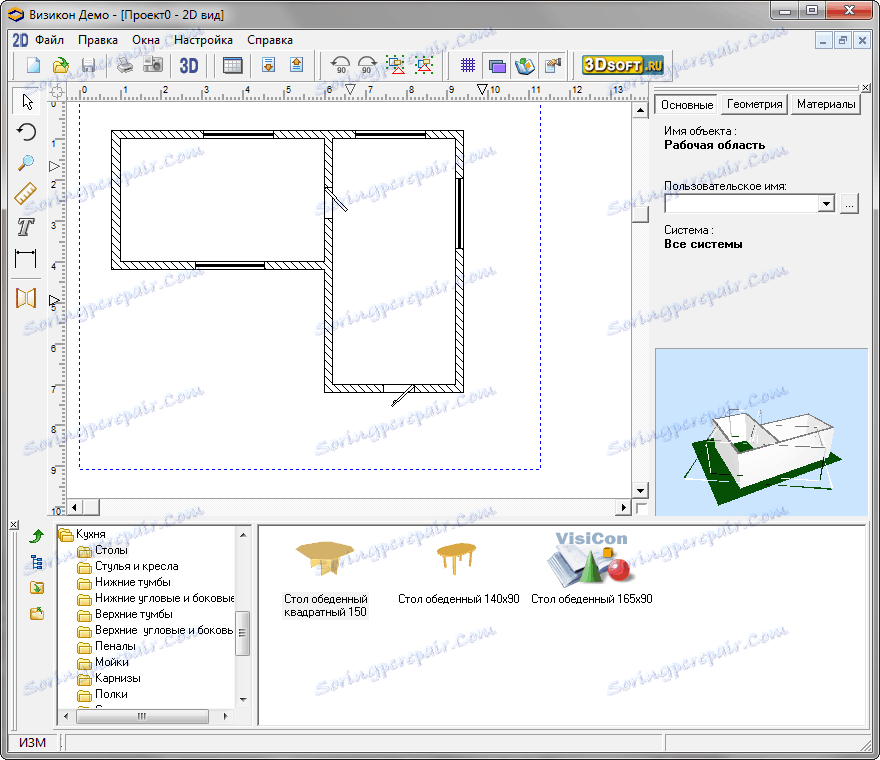Pick the ruler measurement tool
This screenshot has width=880, height=760.
pos(26,194)
